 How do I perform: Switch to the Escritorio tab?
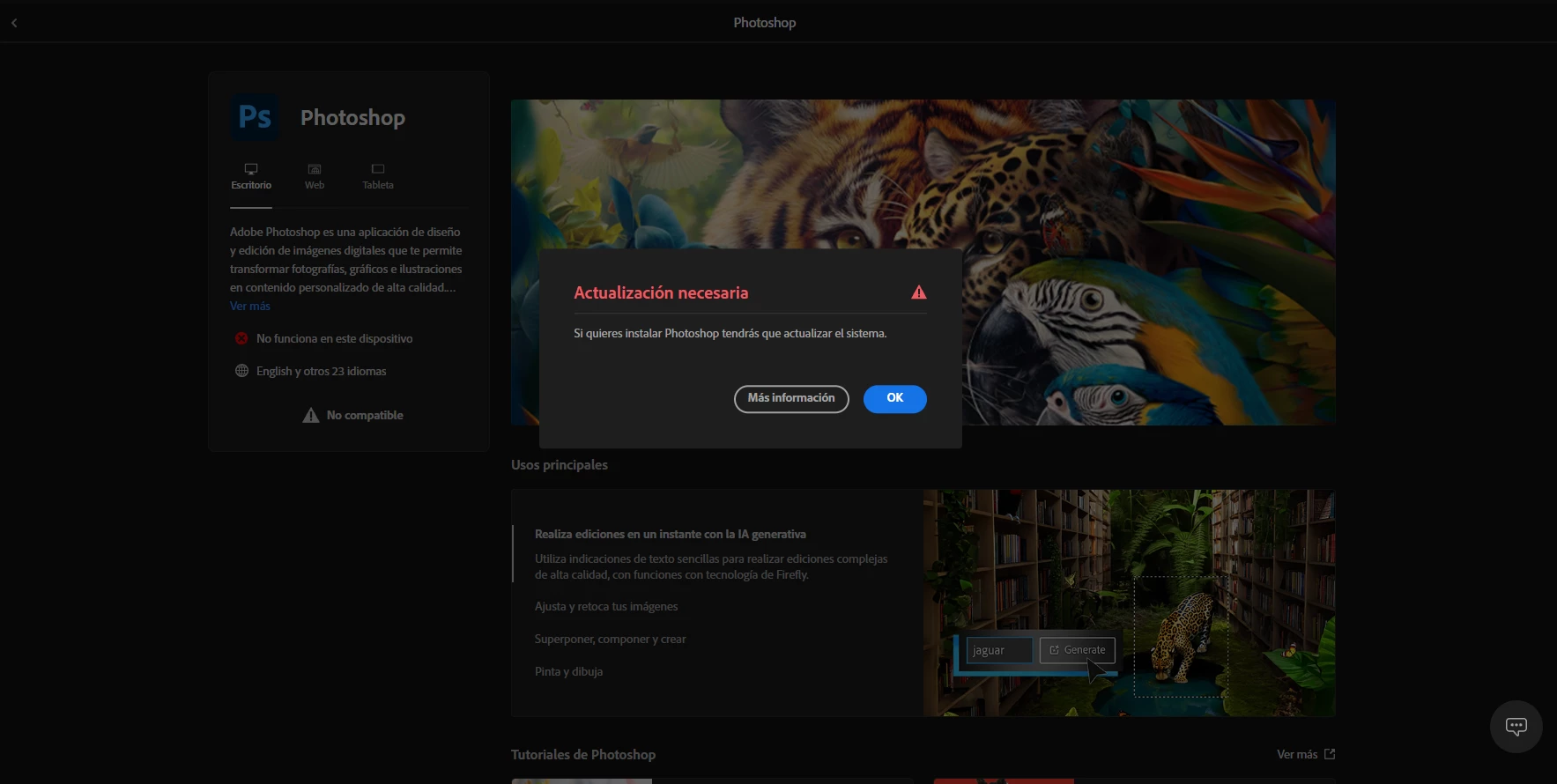[251, 177]
